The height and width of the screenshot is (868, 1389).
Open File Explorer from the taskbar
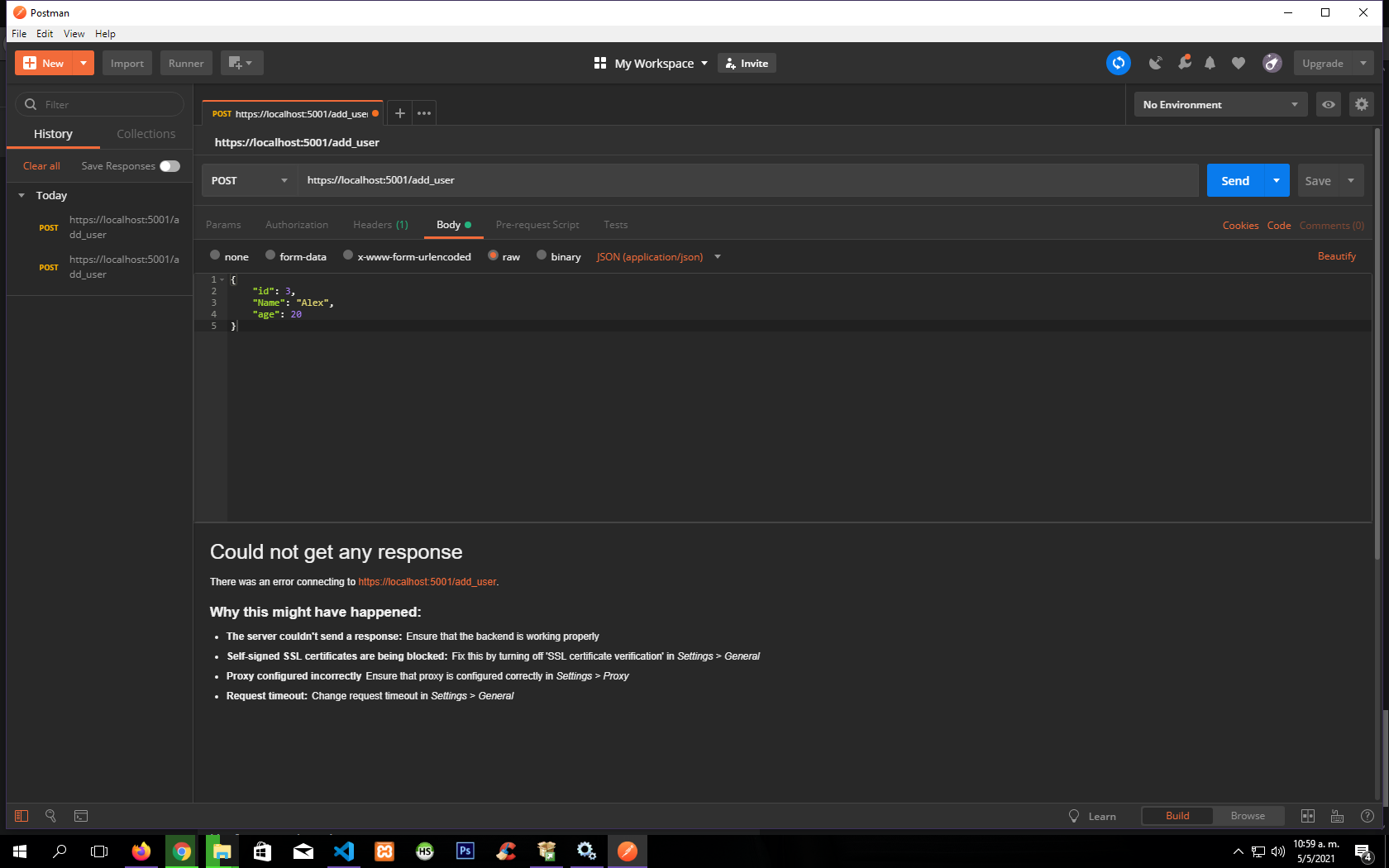tap(222, 851)
